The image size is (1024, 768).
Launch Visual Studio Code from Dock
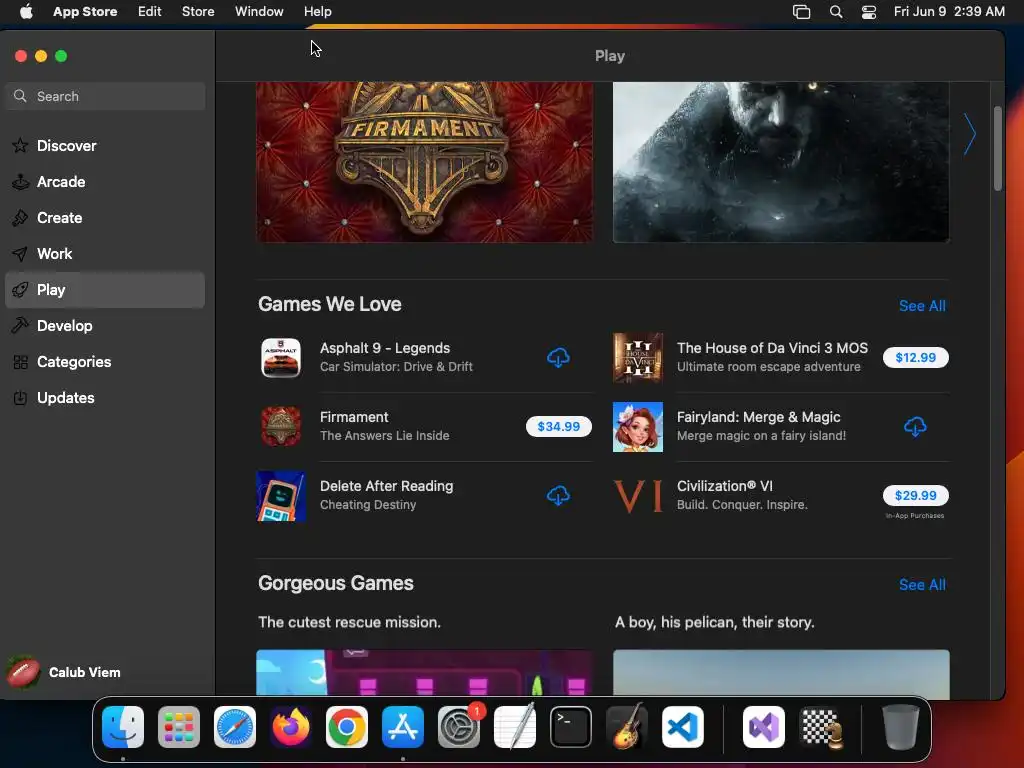(x=682, y=727)
